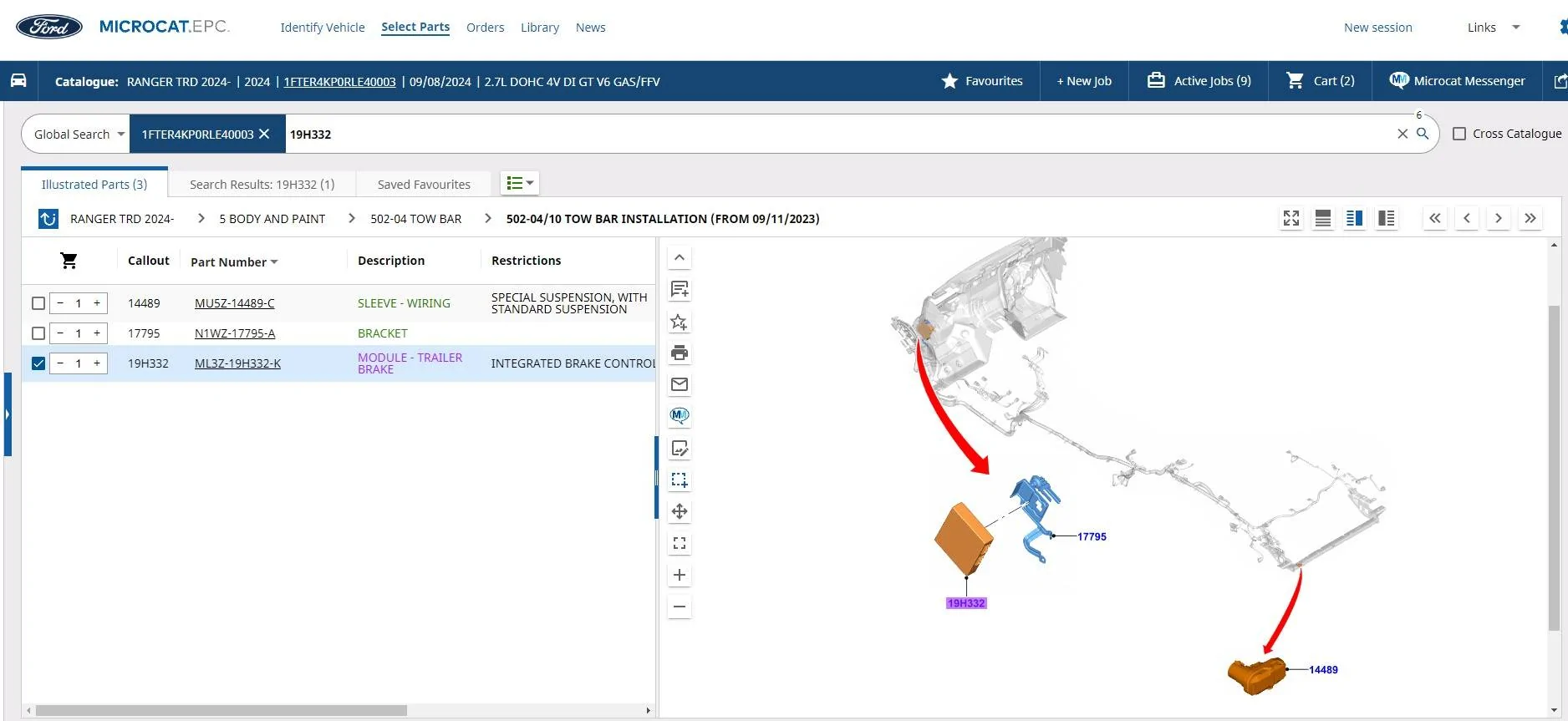The width and height of the screenshot is (1568, 721).
Task: Open part number MU5Z-14489-C link
Action: (x=235, y=303)
